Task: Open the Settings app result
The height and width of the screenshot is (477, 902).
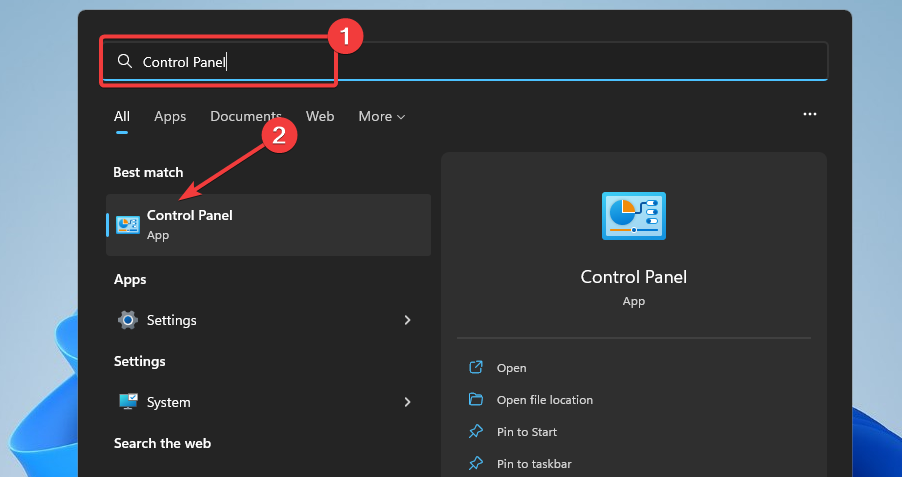Action: click(269, 320)
